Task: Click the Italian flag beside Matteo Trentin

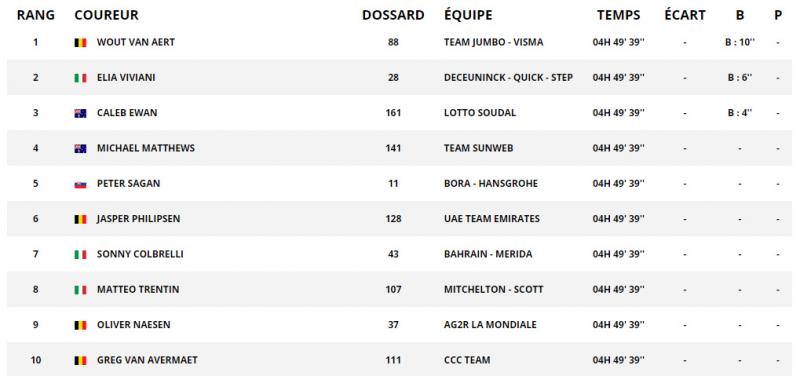Action: 80,290
